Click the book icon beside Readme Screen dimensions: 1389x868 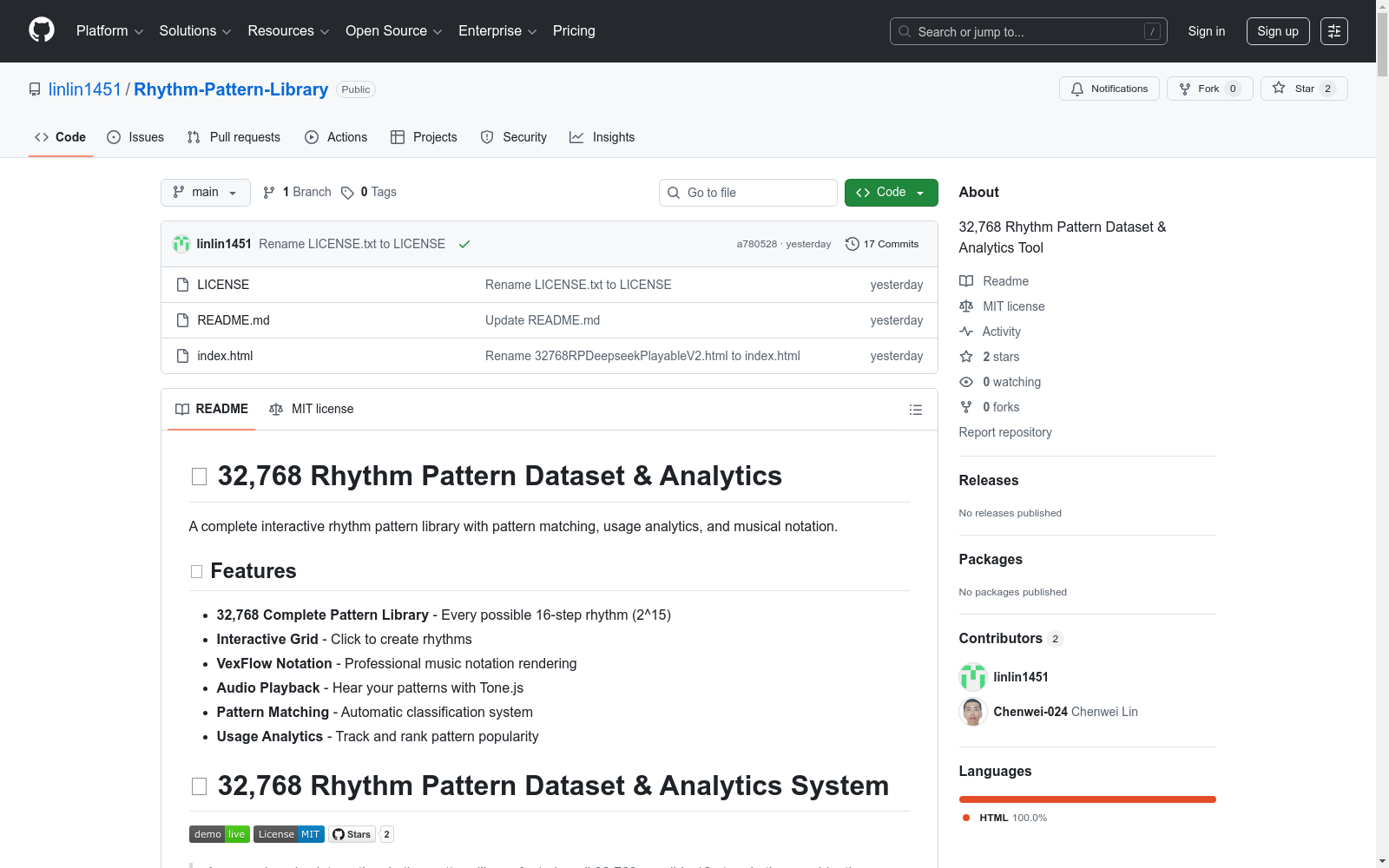(x=966, y=281)
